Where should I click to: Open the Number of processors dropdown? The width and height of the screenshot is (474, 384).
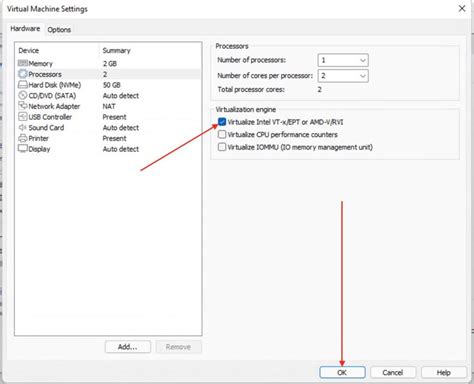pyautogui.click(x=343, y=60)
